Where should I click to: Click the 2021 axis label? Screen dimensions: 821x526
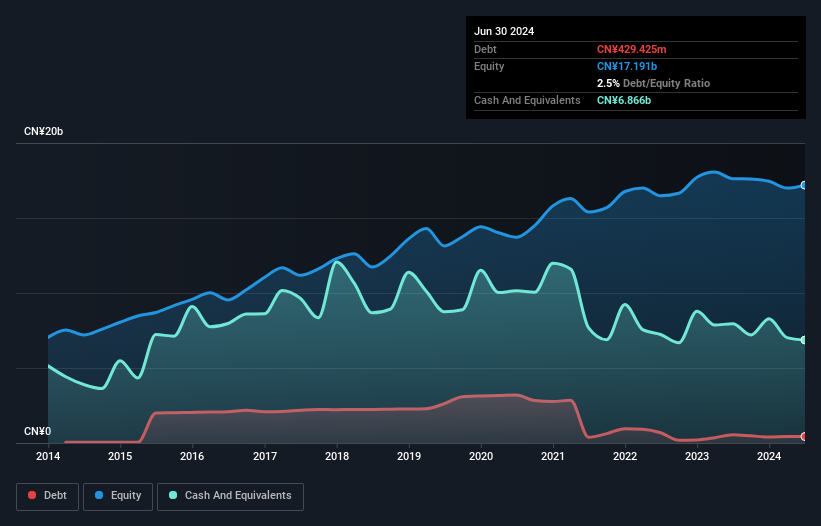pyautogui.click(x=552, y=456)
